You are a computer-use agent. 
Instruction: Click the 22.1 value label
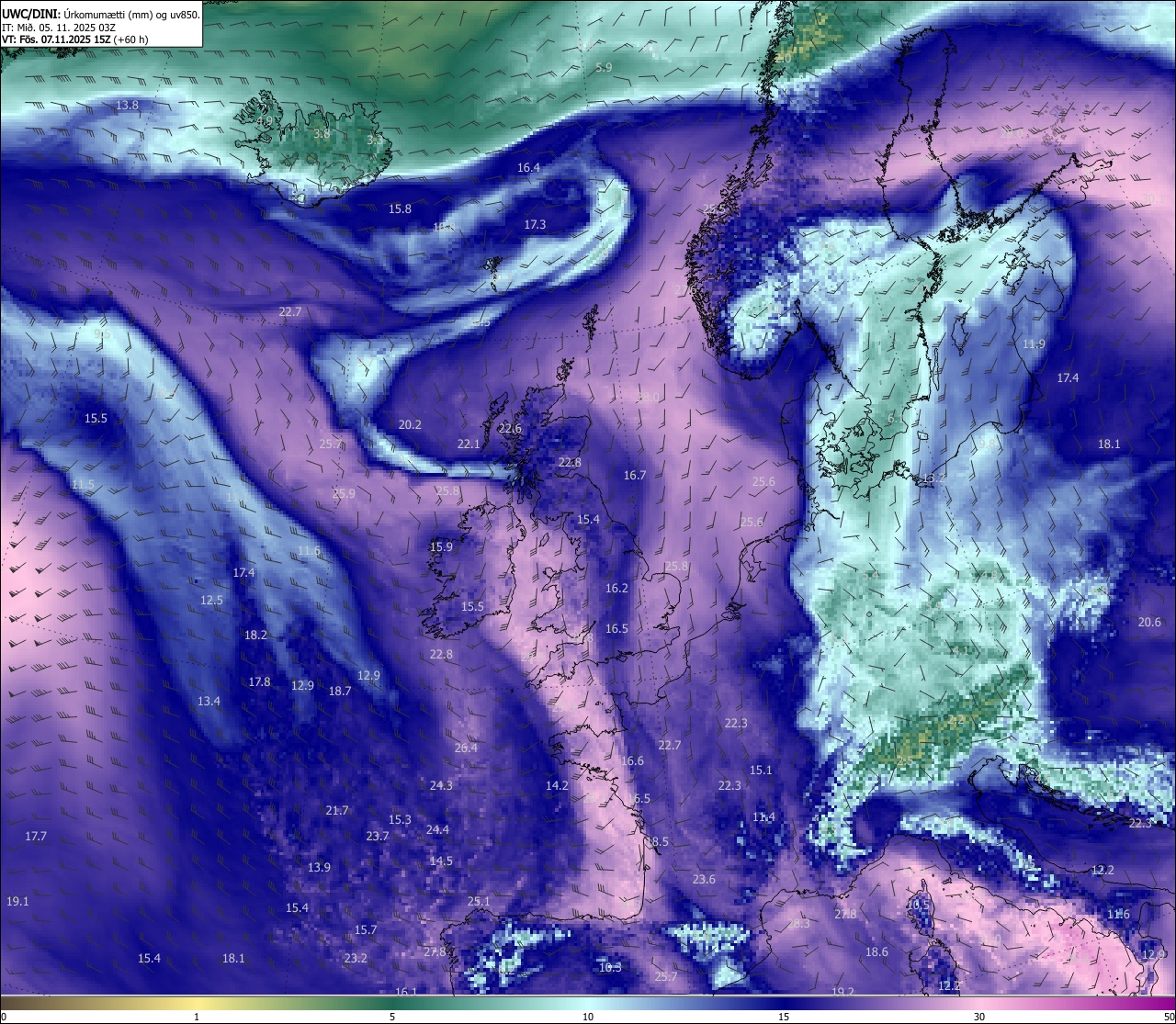pos(469,444)
